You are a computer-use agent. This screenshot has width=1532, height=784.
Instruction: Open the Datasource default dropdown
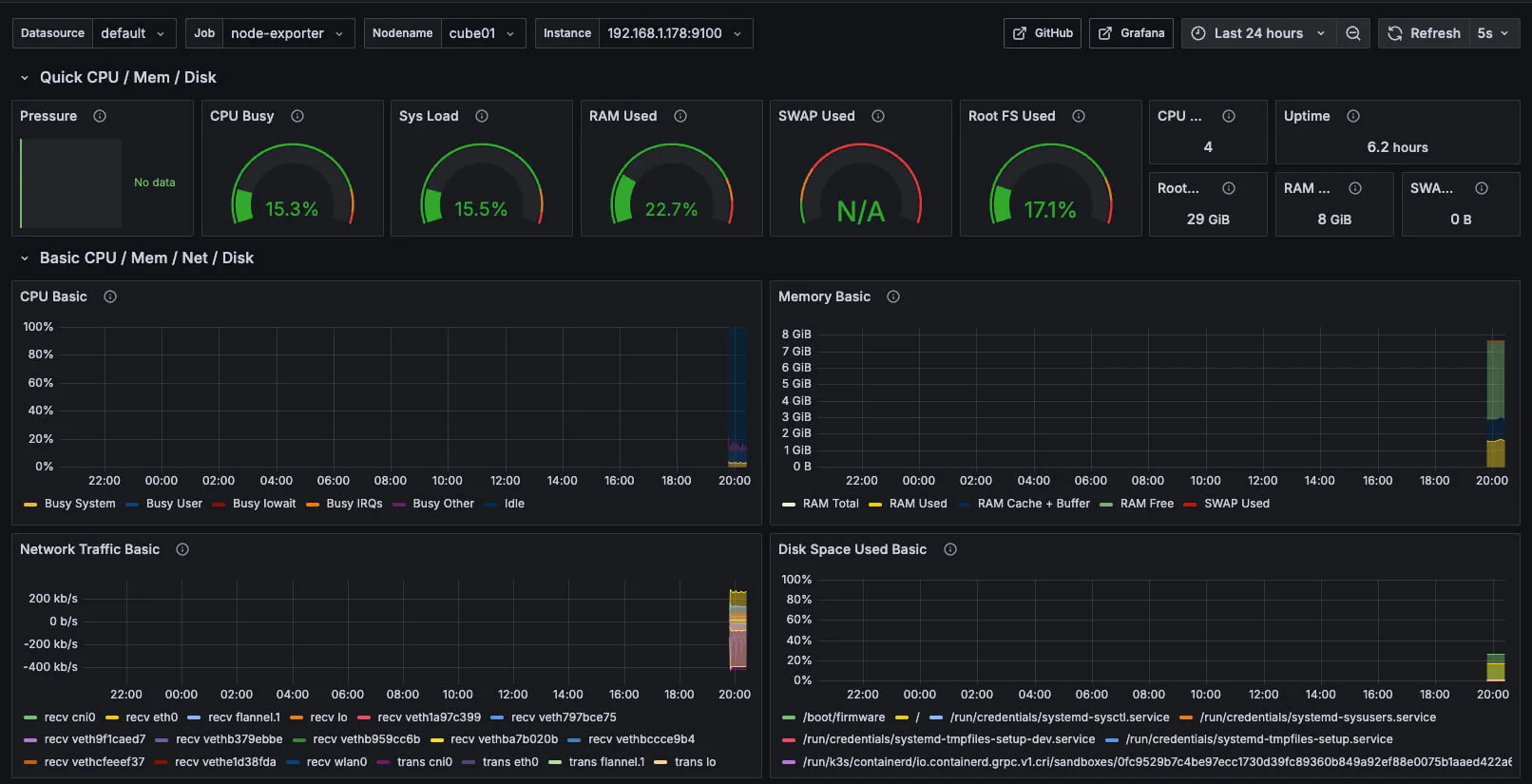pos(134,33)
